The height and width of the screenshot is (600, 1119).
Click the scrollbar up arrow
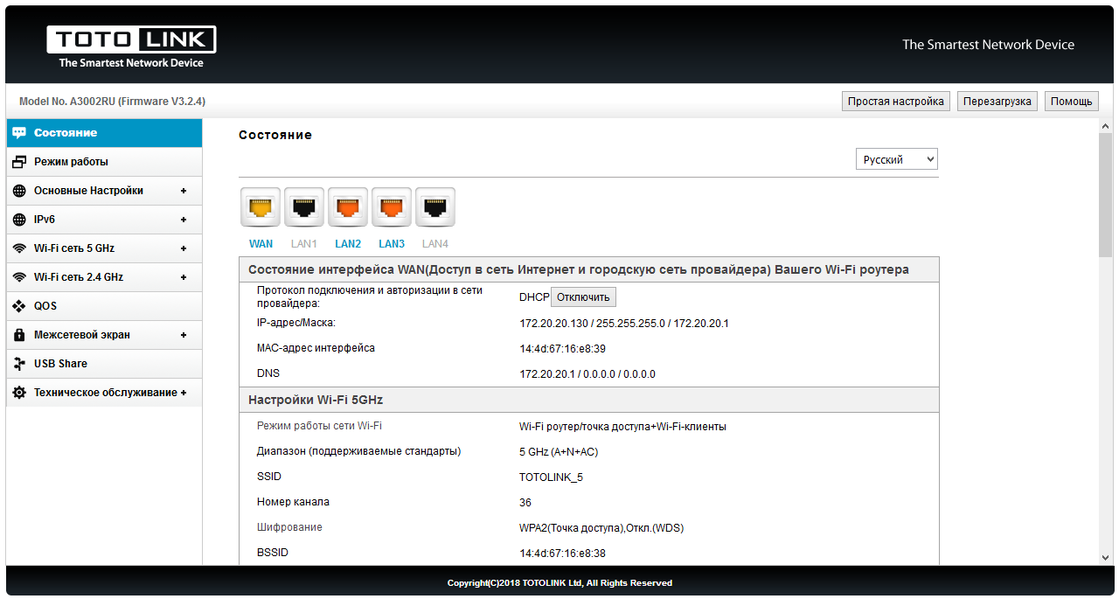pos(1105,126)
